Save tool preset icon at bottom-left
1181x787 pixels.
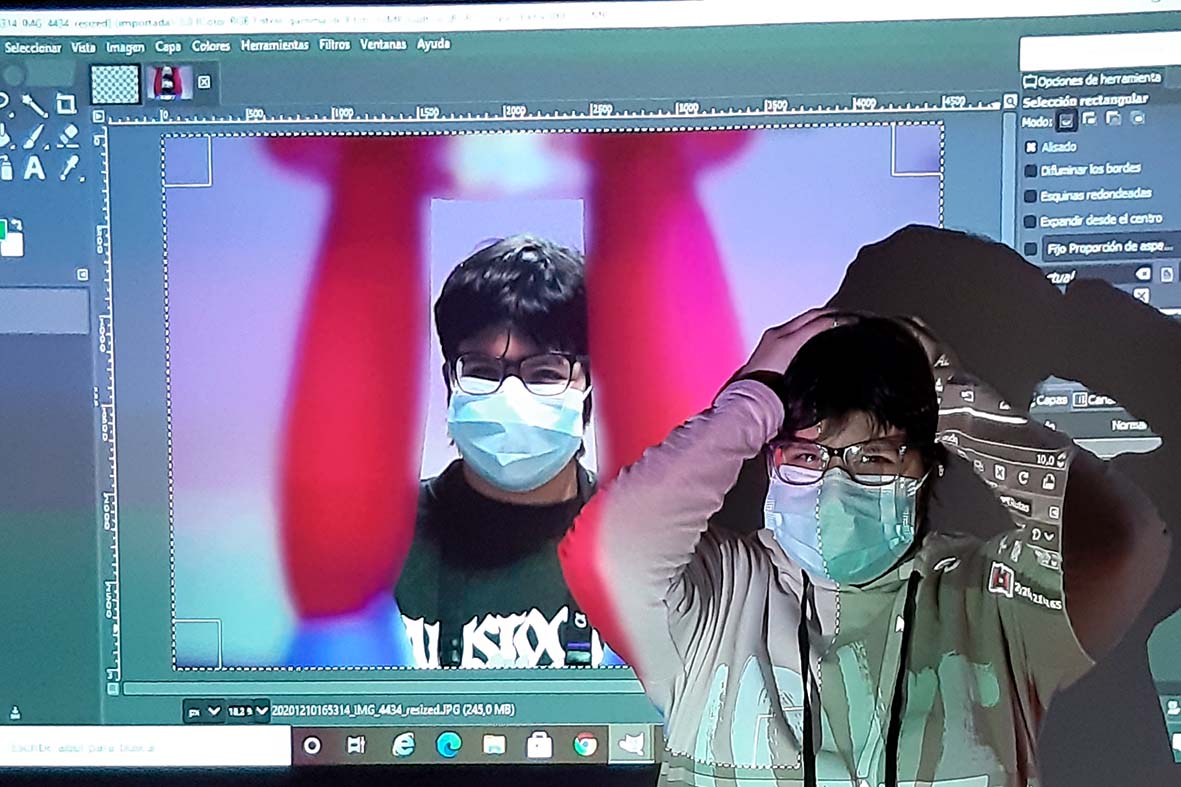[x=14, y=712]
